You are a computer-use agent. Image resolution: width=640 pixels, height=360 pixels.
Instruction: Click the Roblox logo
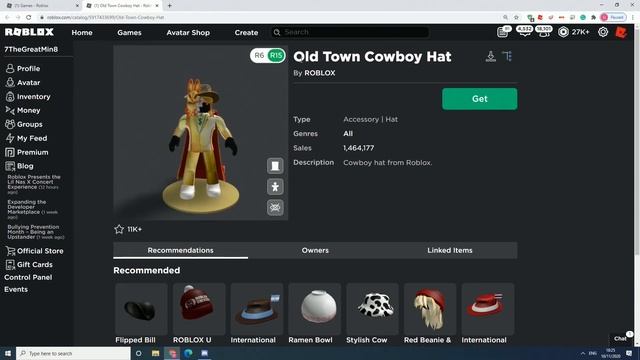pyautogui.click(x=29, y=32)
